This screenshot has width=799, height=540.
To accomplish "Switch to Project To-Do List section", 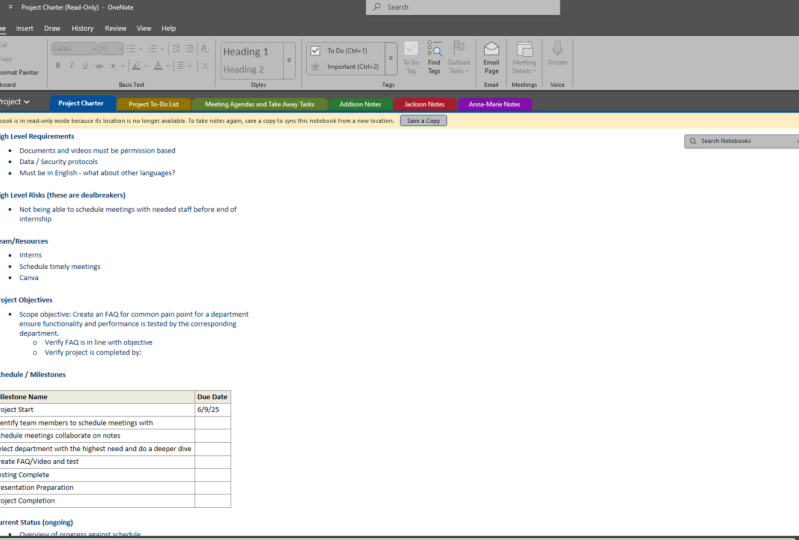I will click(x=153, y=104).
